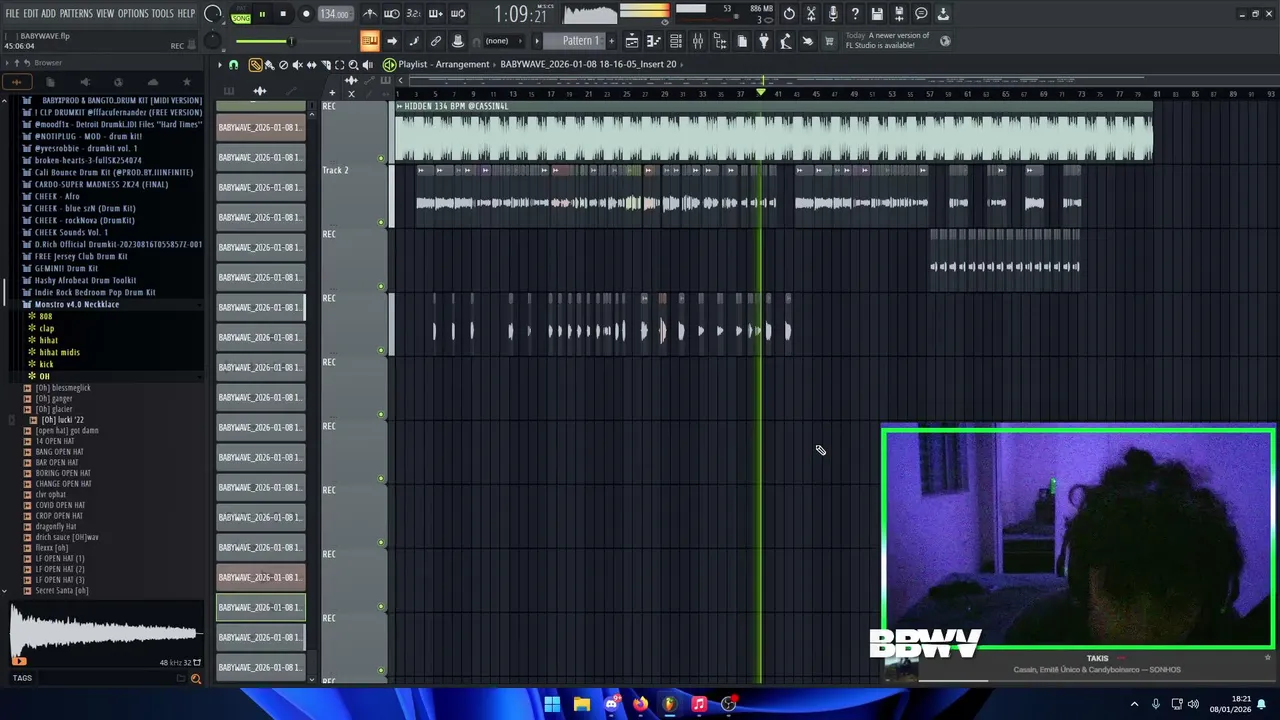Screen dimensions: 1280x720
Task: Open the ADD menu
Action: point(49,13)
